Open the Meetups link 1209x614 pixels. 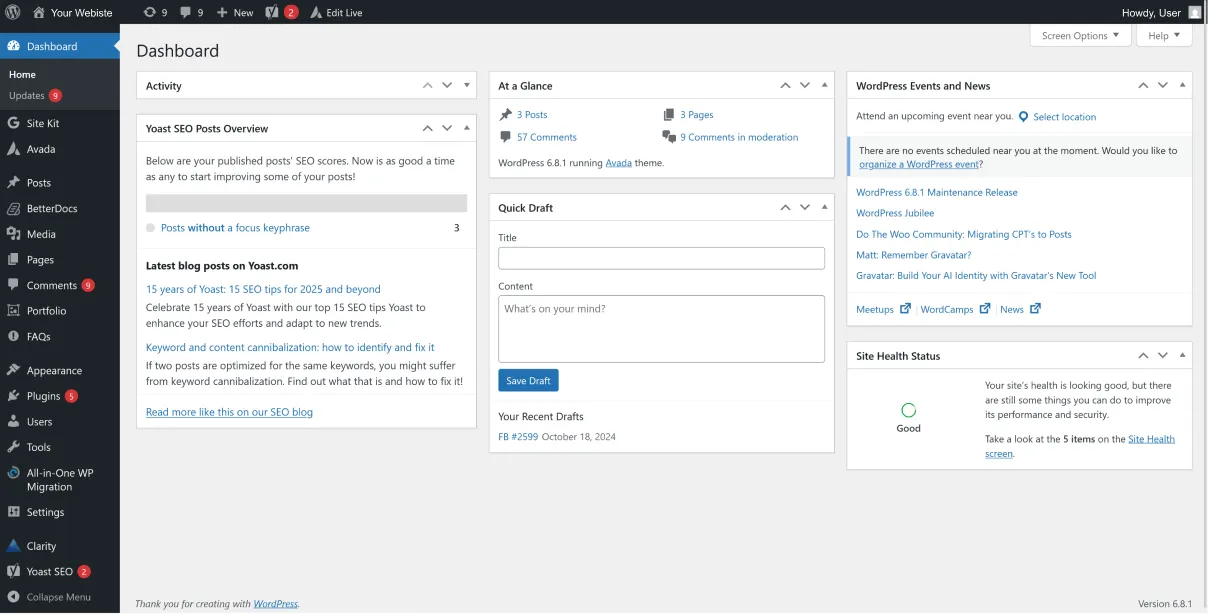tap(875, 309)
